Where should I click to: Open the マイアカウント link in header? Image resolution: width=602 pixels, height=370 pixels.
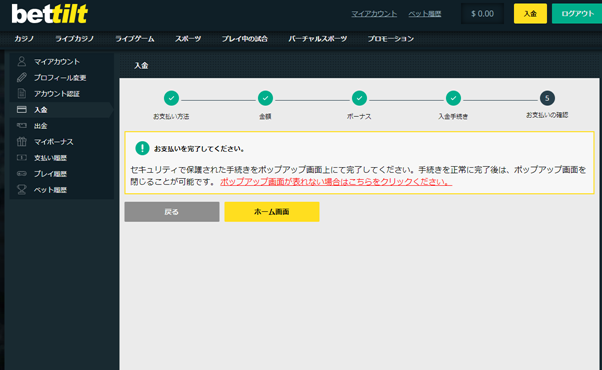[x=374, y=14]
